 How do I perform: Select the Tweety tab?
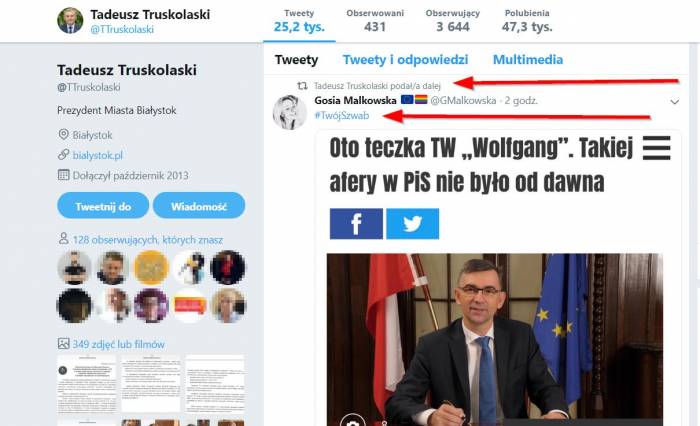click(x=296, y=59)
